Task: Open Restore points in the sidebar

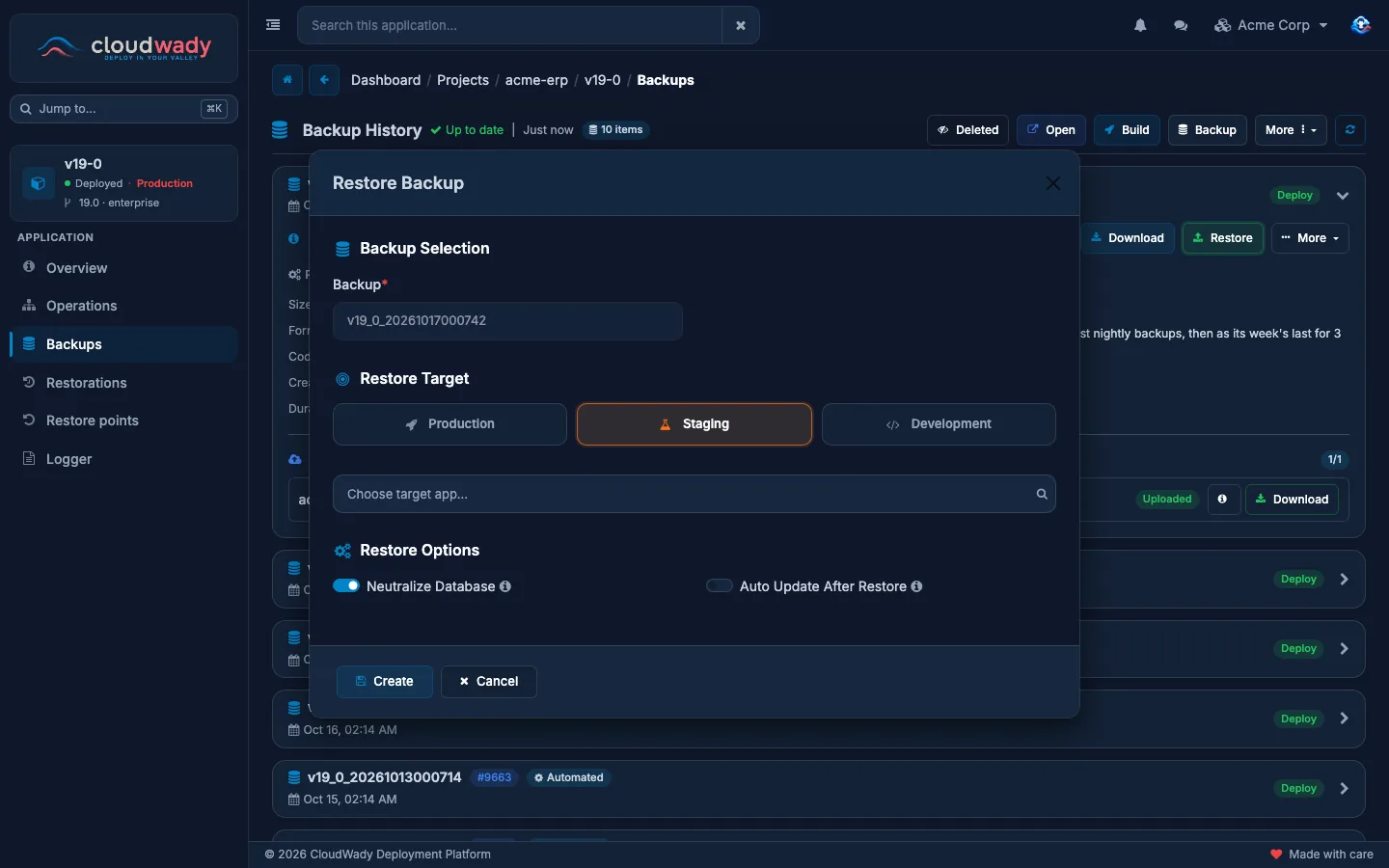Action: coord(123,420)
